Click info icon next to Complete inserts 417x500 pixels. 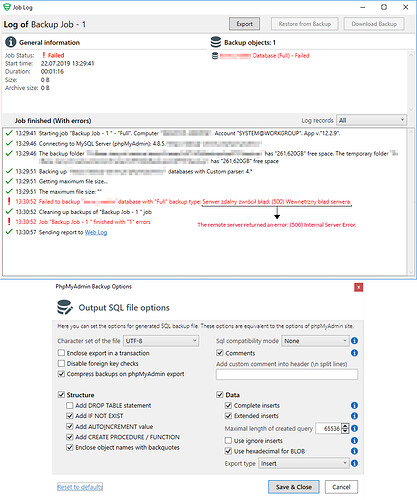pos(354,405)
